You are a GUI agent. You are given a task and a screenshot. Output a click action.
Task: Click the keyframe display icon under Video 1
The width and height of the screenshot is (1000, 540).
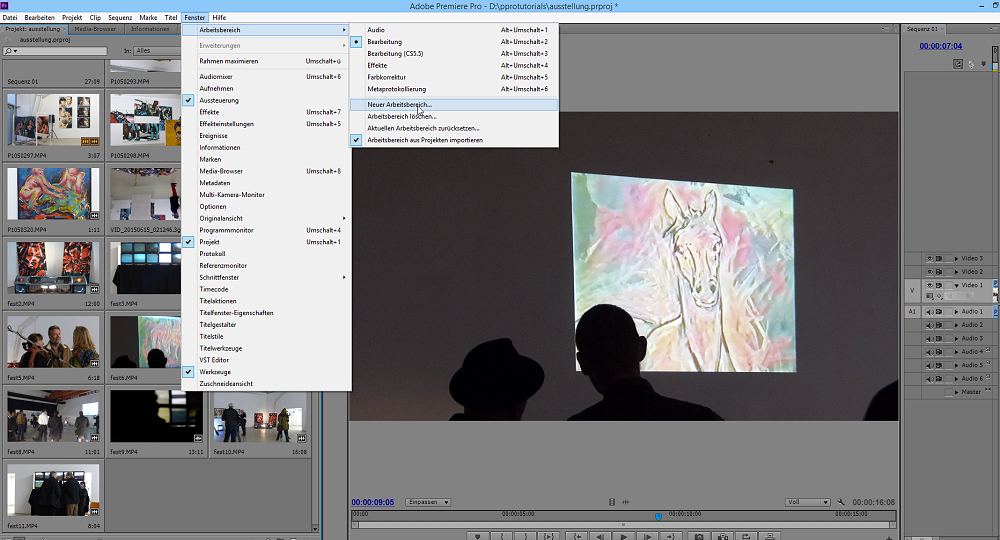(x=940, y=296)
